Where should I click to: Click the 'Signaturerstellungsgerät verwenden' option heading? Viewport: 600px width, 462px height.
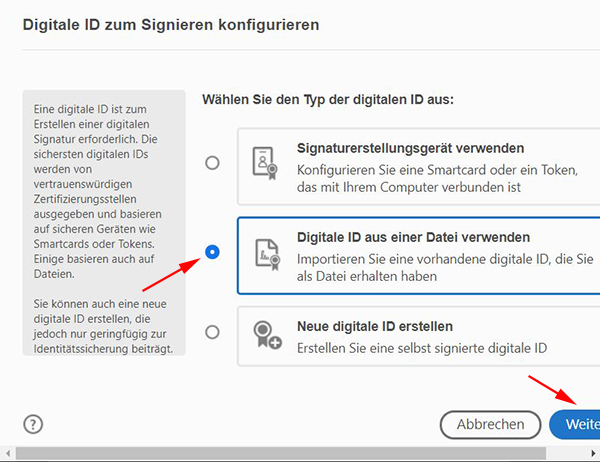(410, 148)
